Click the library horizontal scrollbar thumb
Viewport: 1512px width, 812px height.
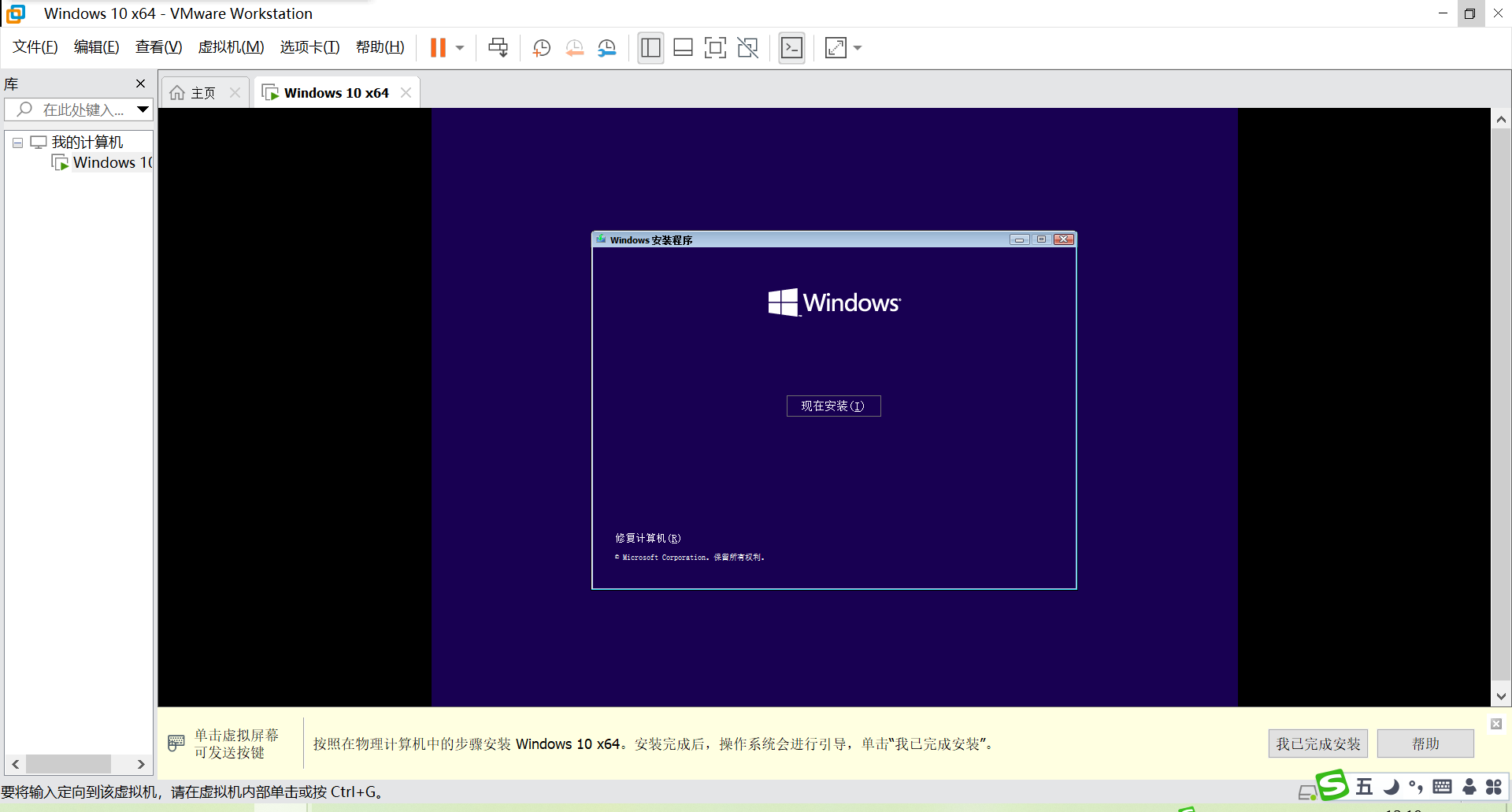coord(69,764)
